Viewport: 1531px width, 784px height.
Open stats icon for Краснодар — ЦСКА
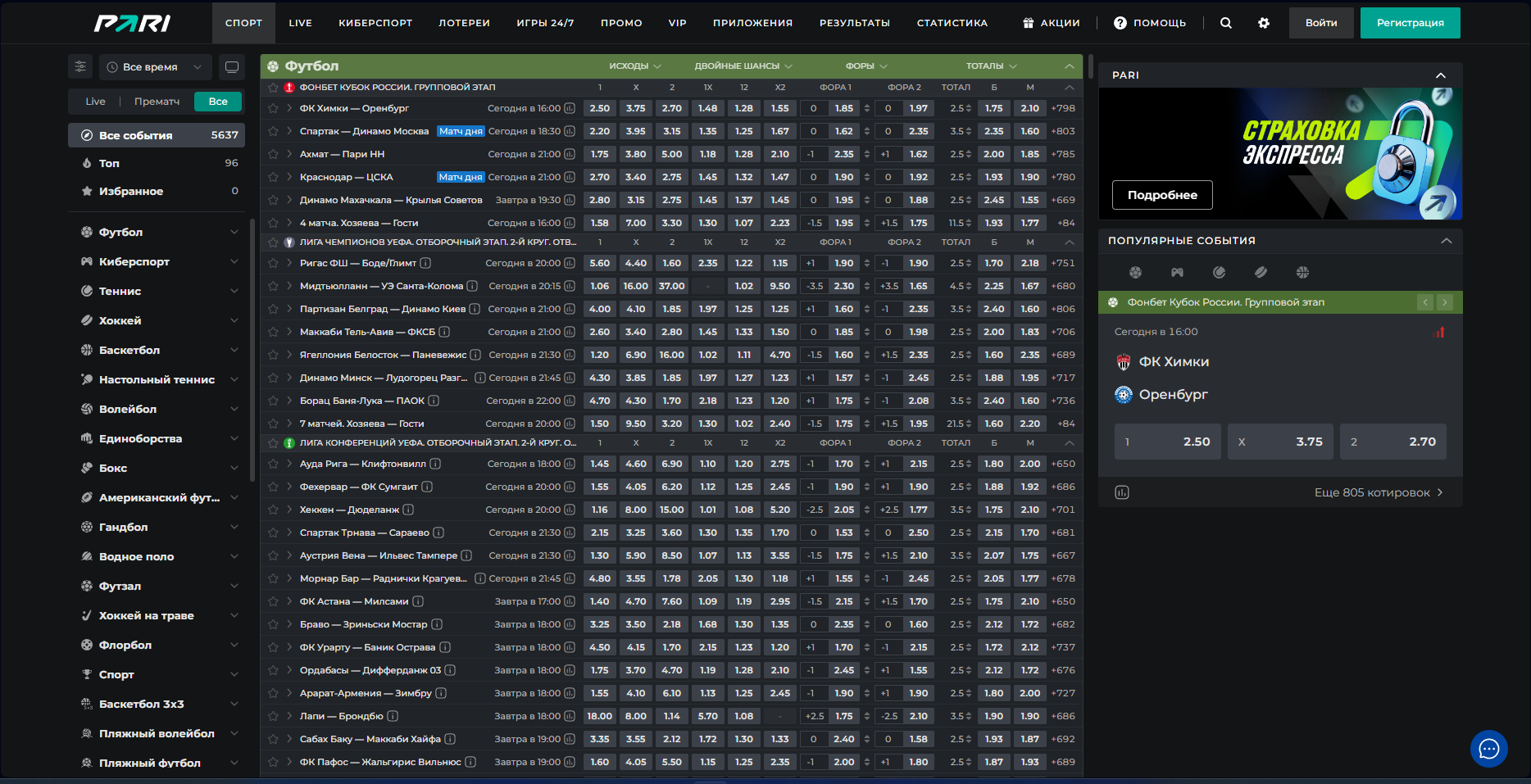pyautogui.click(x=570, y=177)
